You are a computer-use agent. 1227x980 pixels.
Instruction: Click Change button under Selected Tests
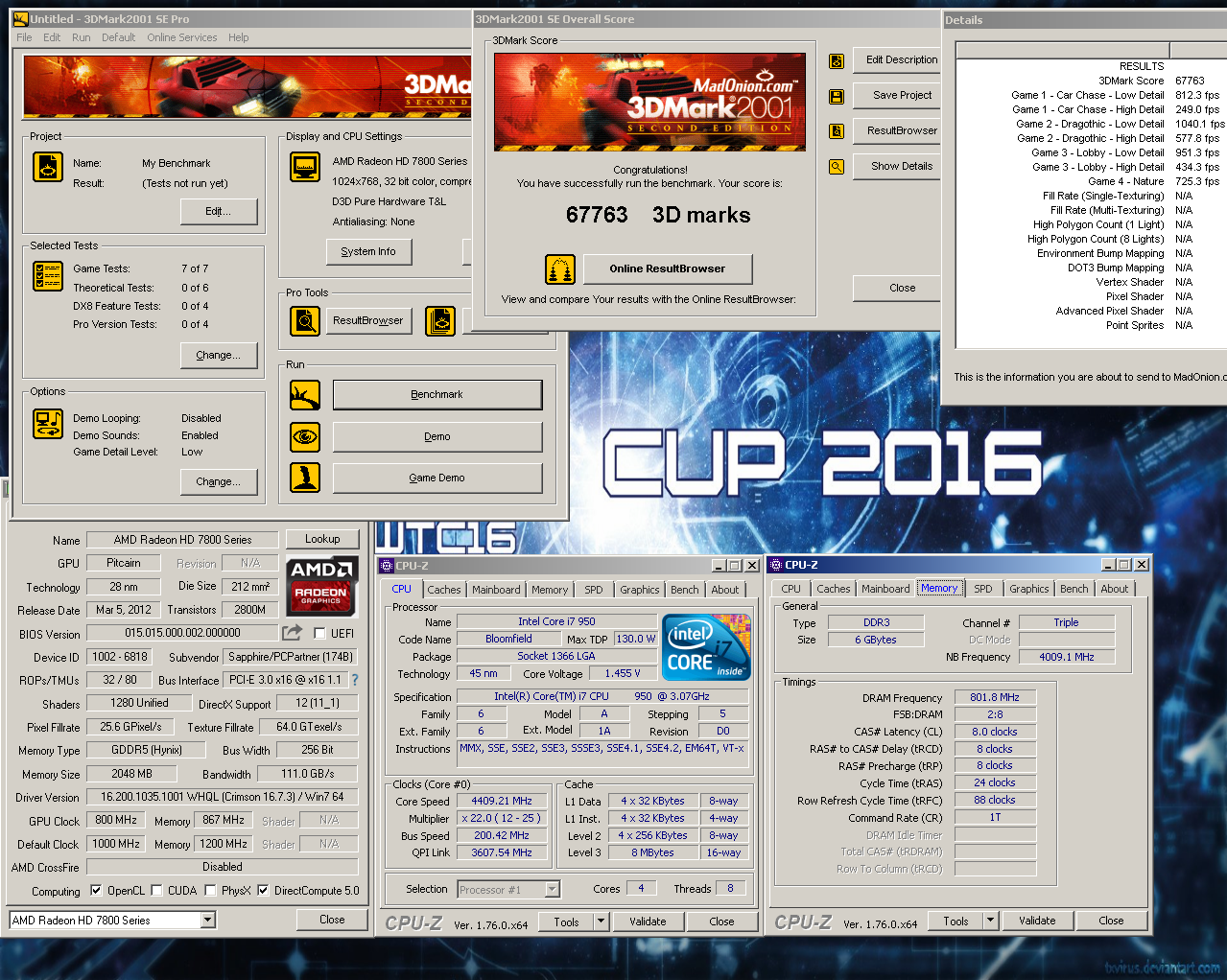point(220,355)
